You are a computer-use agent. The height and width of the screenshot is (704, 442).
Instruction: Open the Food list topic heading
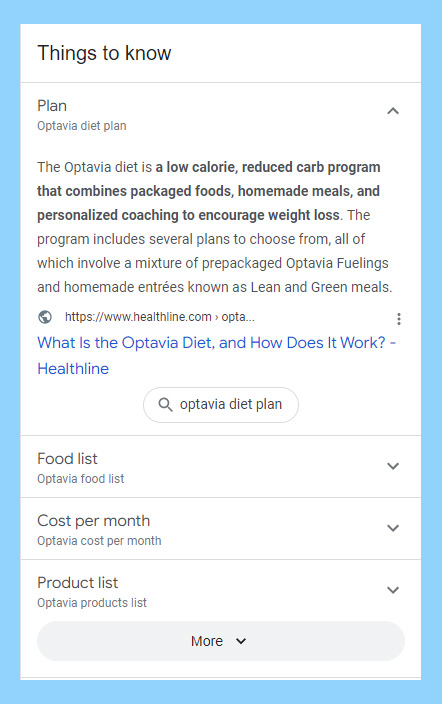coord(67,459)
